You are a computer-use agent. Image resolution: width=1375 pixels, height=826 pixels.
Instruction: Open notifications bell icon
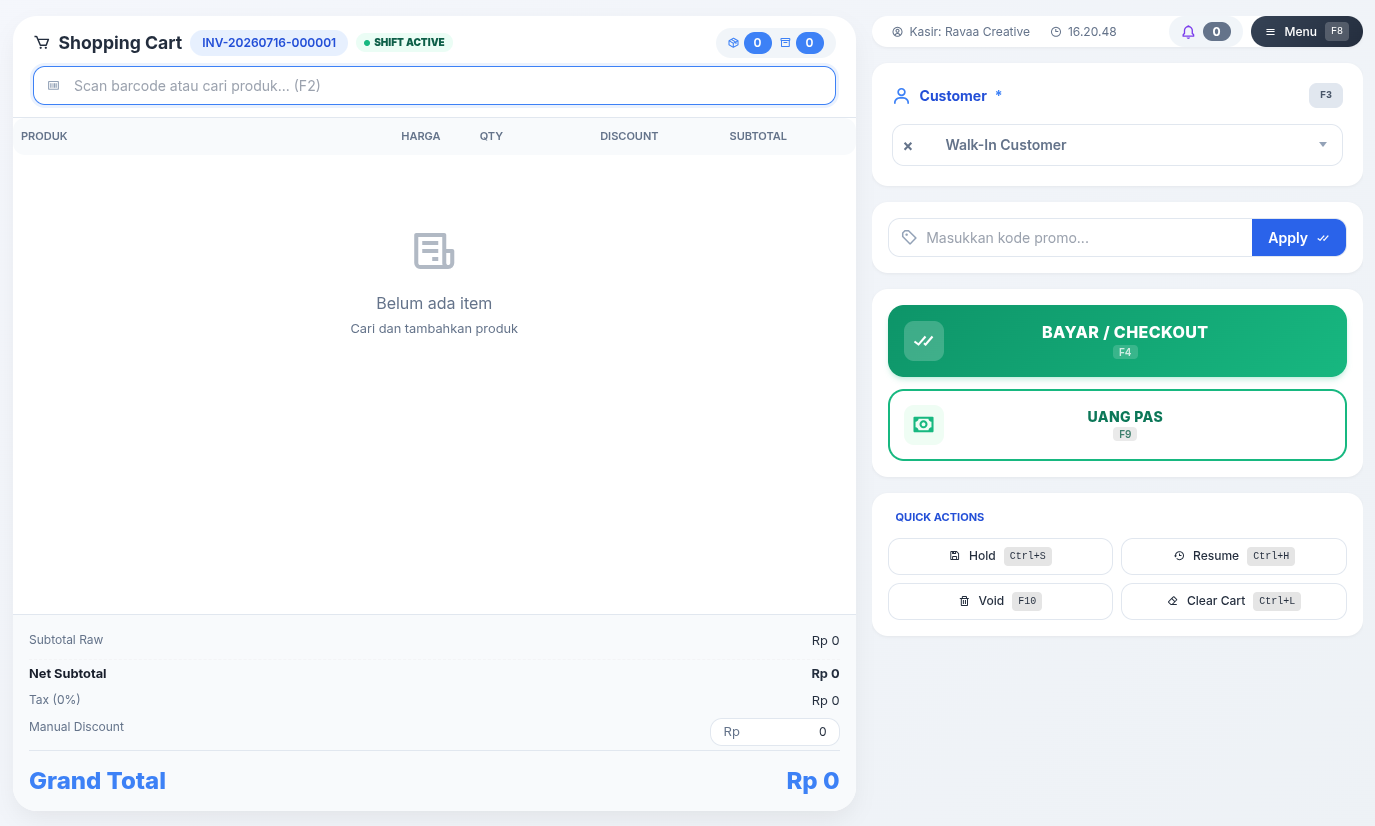[1188, 32]
